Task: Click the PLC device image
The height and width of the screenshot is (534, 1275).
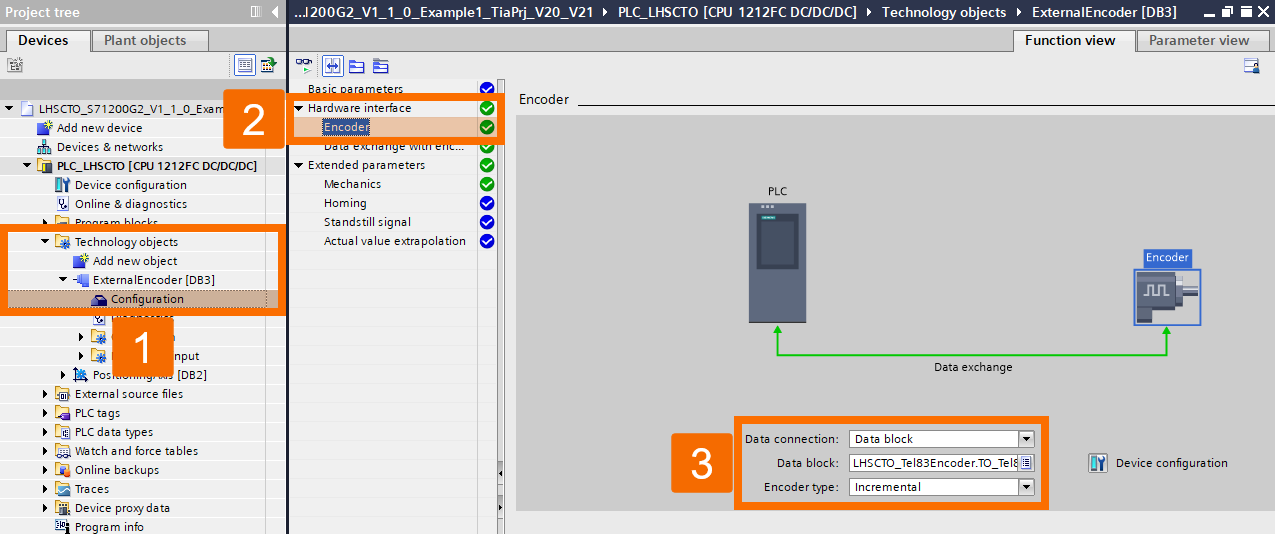Action: click(777, 263)
